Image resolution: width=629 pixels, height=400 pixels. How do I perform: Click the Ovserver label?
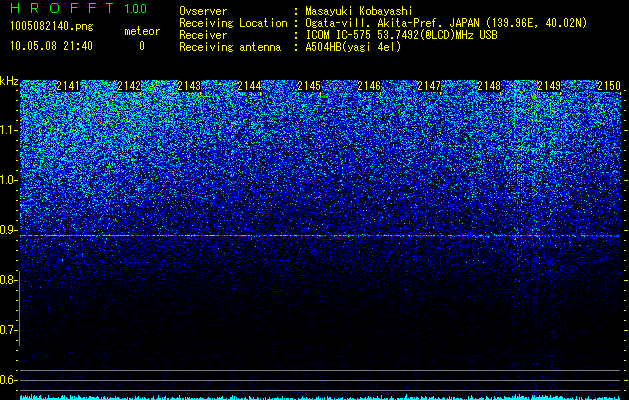coord(203,11)
